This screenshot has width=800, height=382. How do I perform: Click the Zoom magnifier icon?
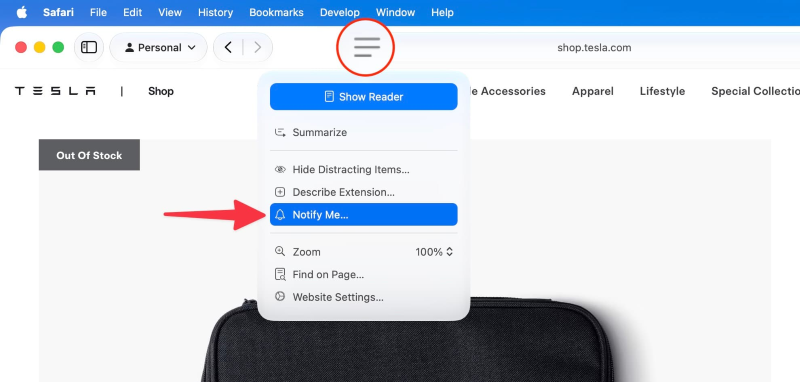[x=280, y=251]
